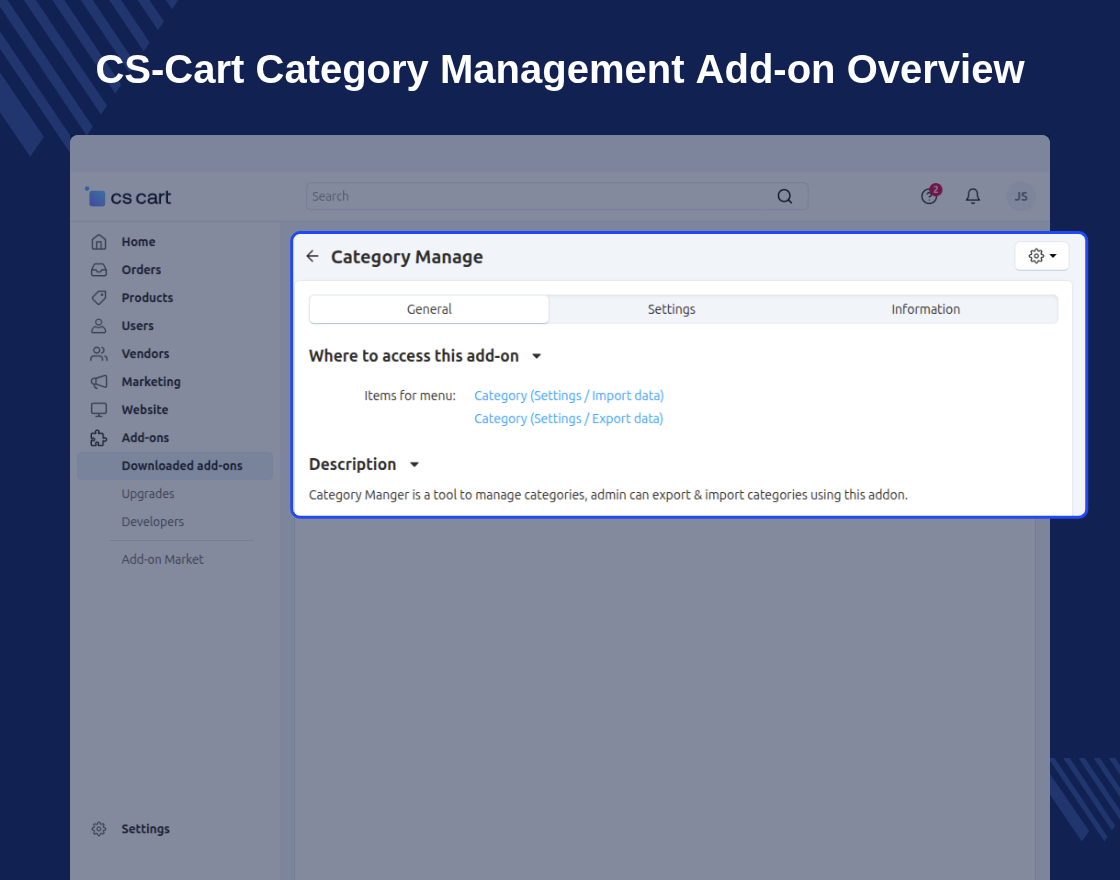
Task: Click the Vendors people icon
Action: click(99, 354)
